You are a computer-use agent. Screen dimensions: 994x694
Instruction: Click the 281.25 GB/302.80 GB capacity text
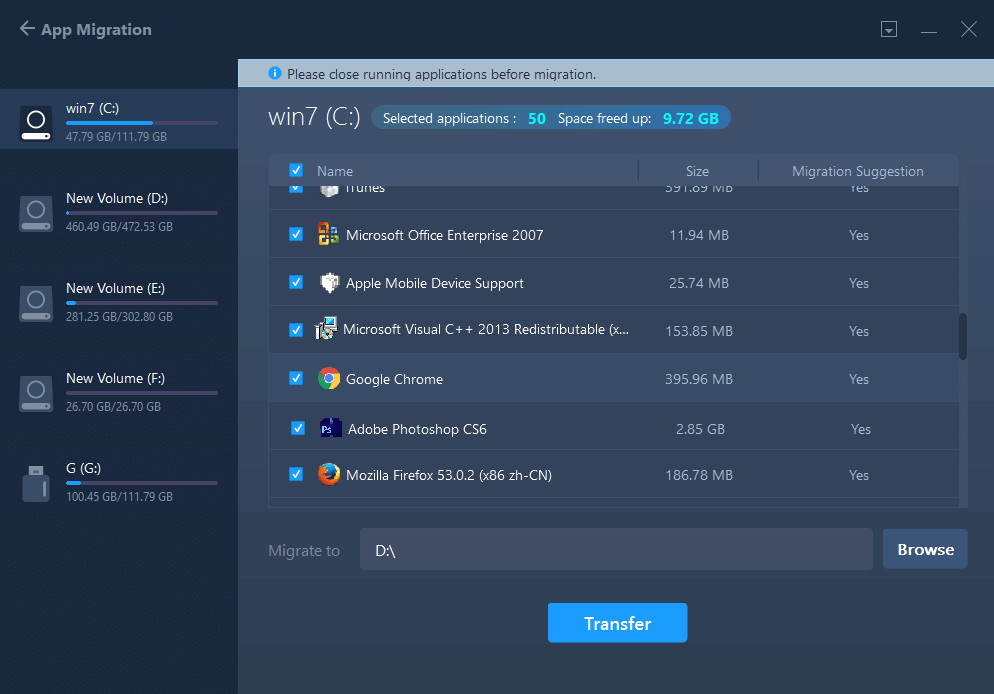click(119, 316)
